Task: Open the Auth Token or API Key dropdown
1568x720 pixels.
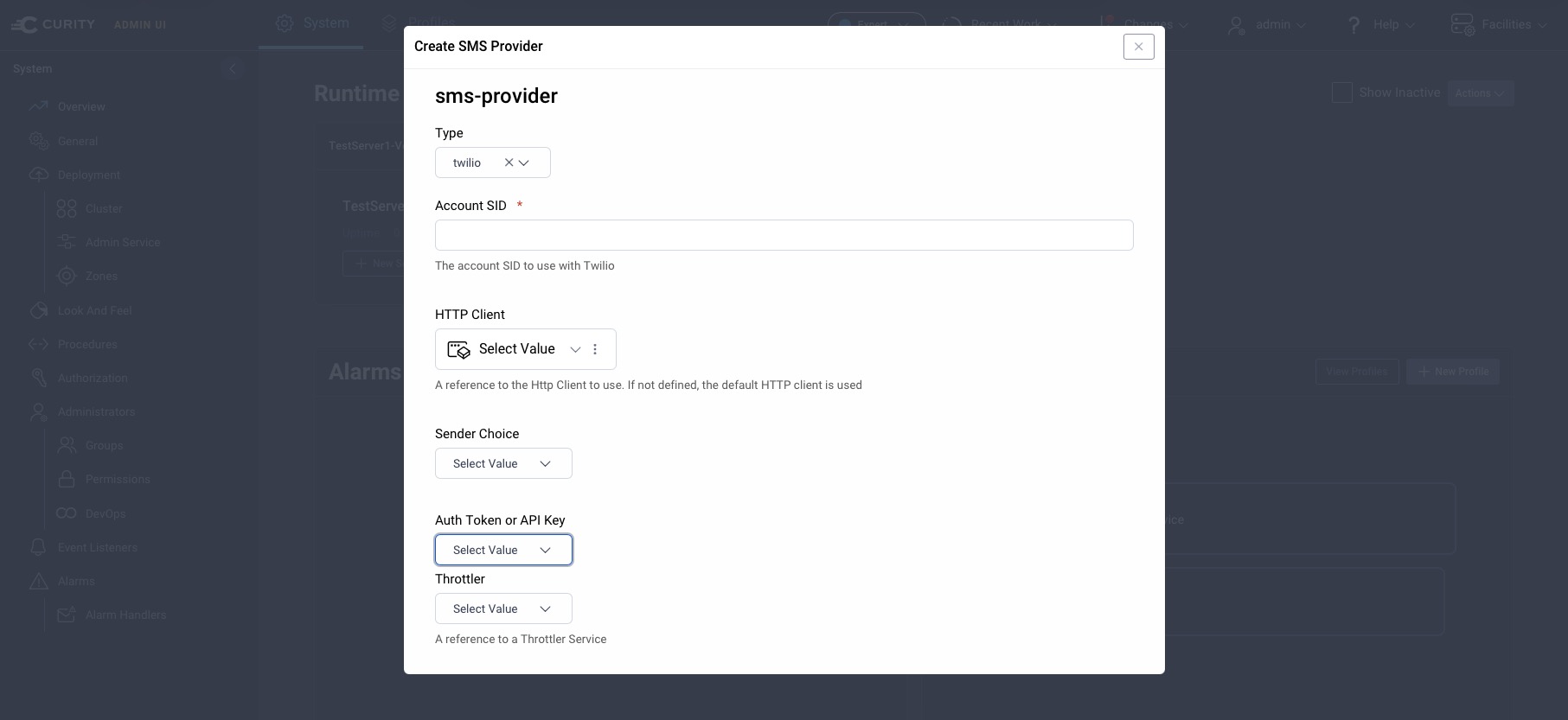Action: (x=503, y=550)
